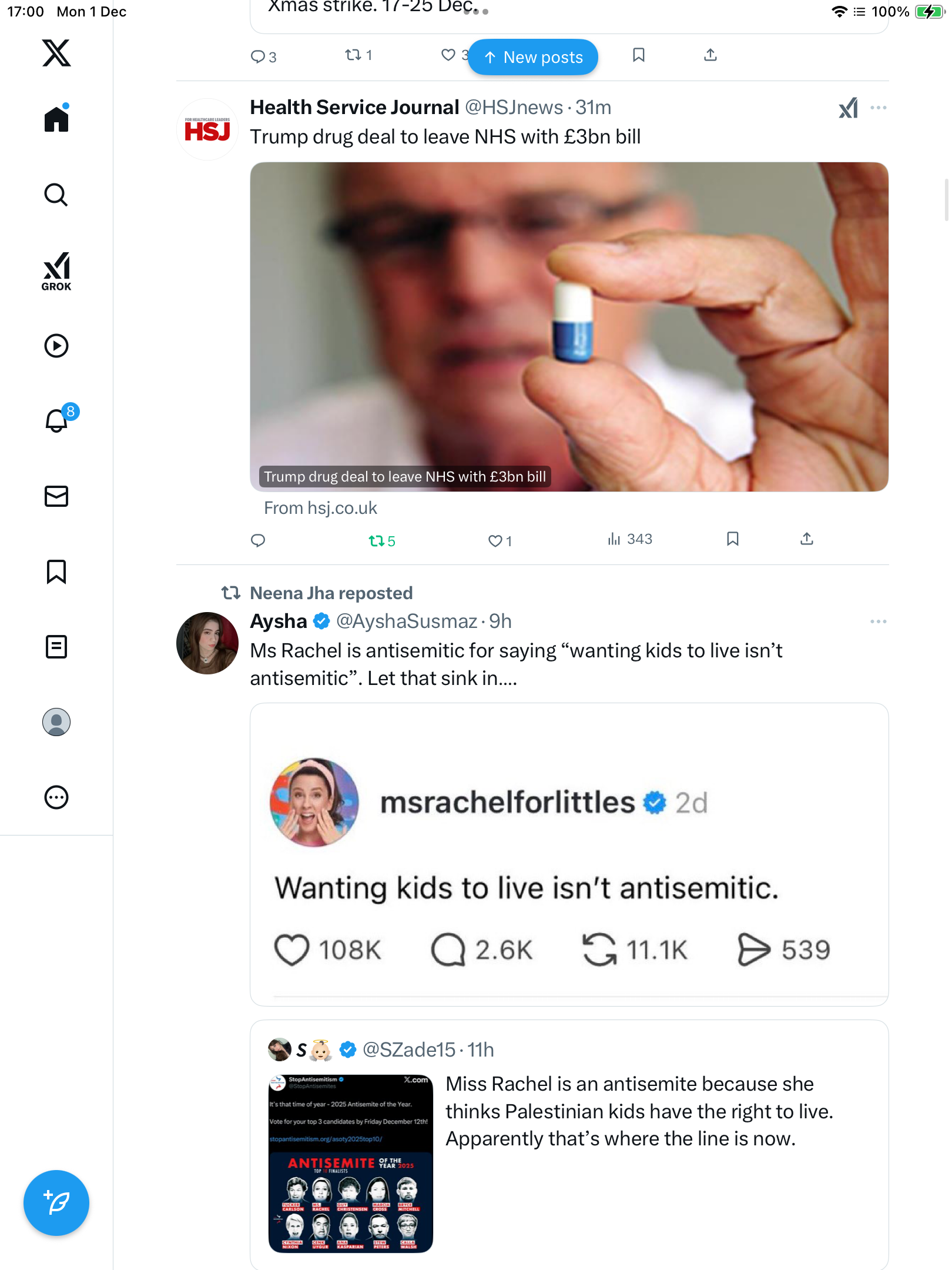The image size is (952, 1270).
Task: Click the New posts button
Action: tap(533, 57)
